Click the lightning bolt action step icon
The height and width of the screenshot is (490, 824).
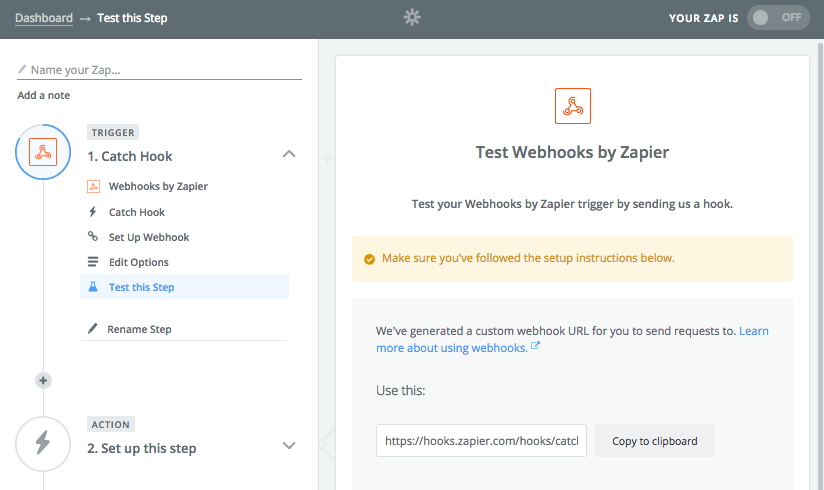tap(43, 443)
